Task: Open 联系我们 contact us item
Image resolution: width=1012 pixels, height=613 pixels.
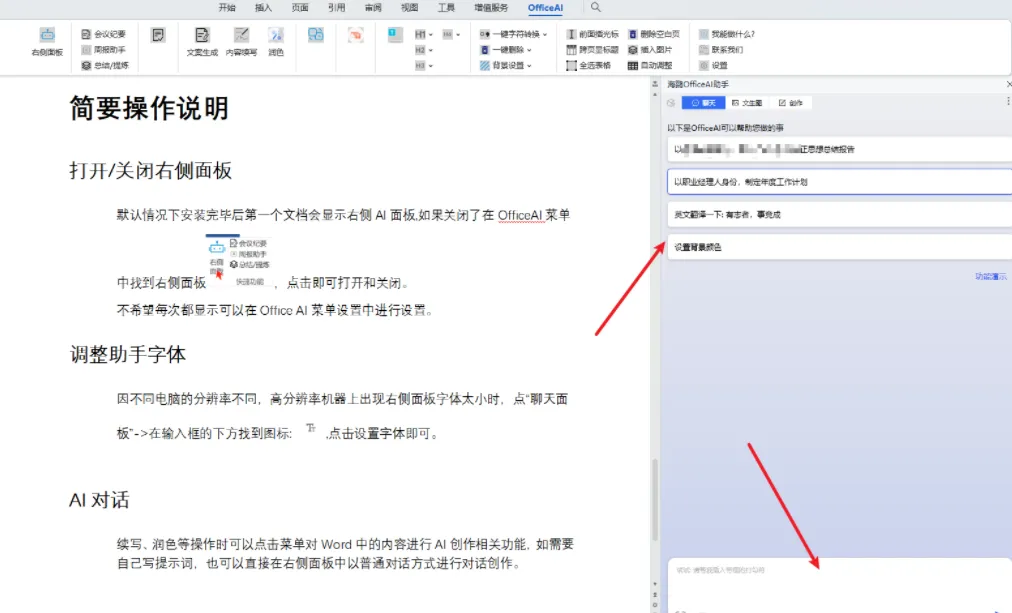Action: point(721,50)
